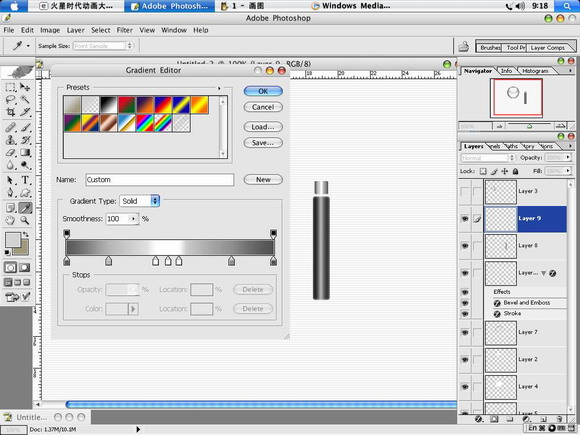Collapse the effects list on the styled layer
Screen dimensions: 580x435
(543, 273)
